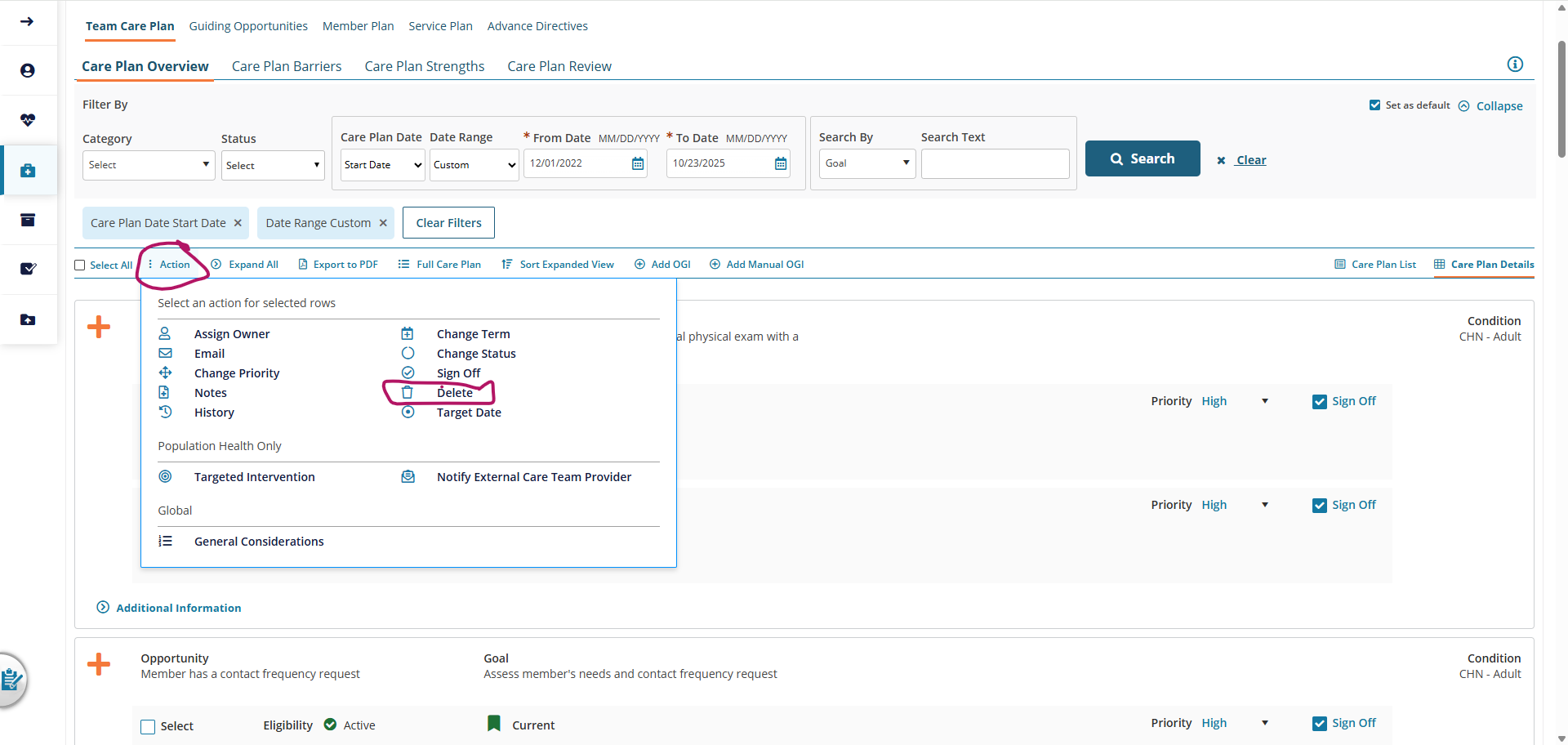1568x745 pixels.
Task: Switch to the Care Plan Barriers tab
Action: [287, 66]
